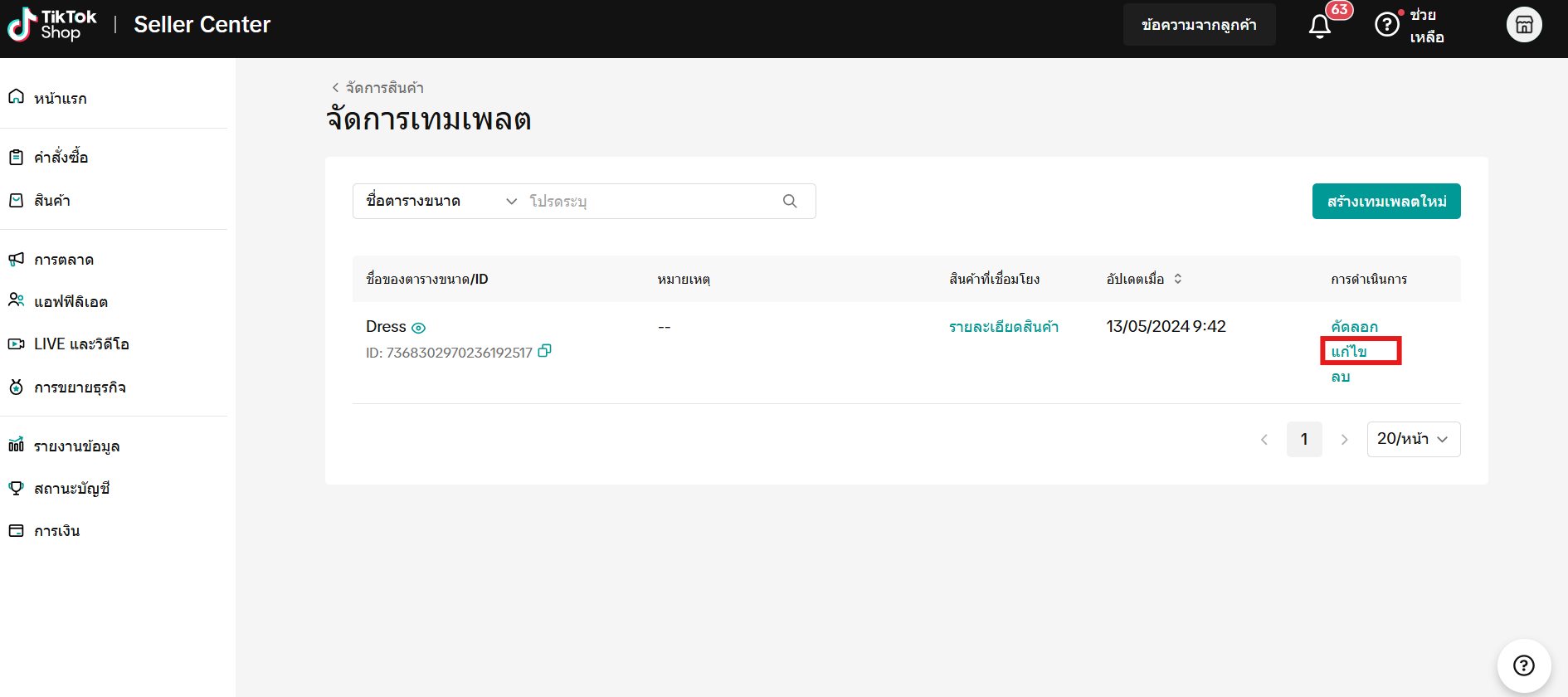Screen dimensions: 1568x697
Task: Open the ชื่อตารางขนาด search-type dropdown
Action: [441, 201]
